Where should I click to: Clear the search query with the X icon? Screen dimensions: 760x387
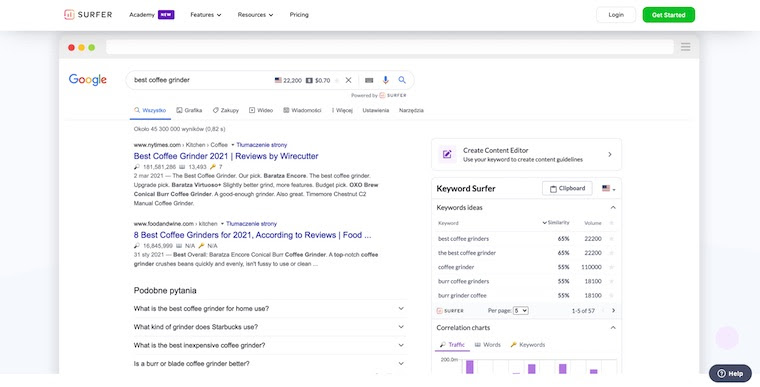pyautogui.click(x=348, y=80)
